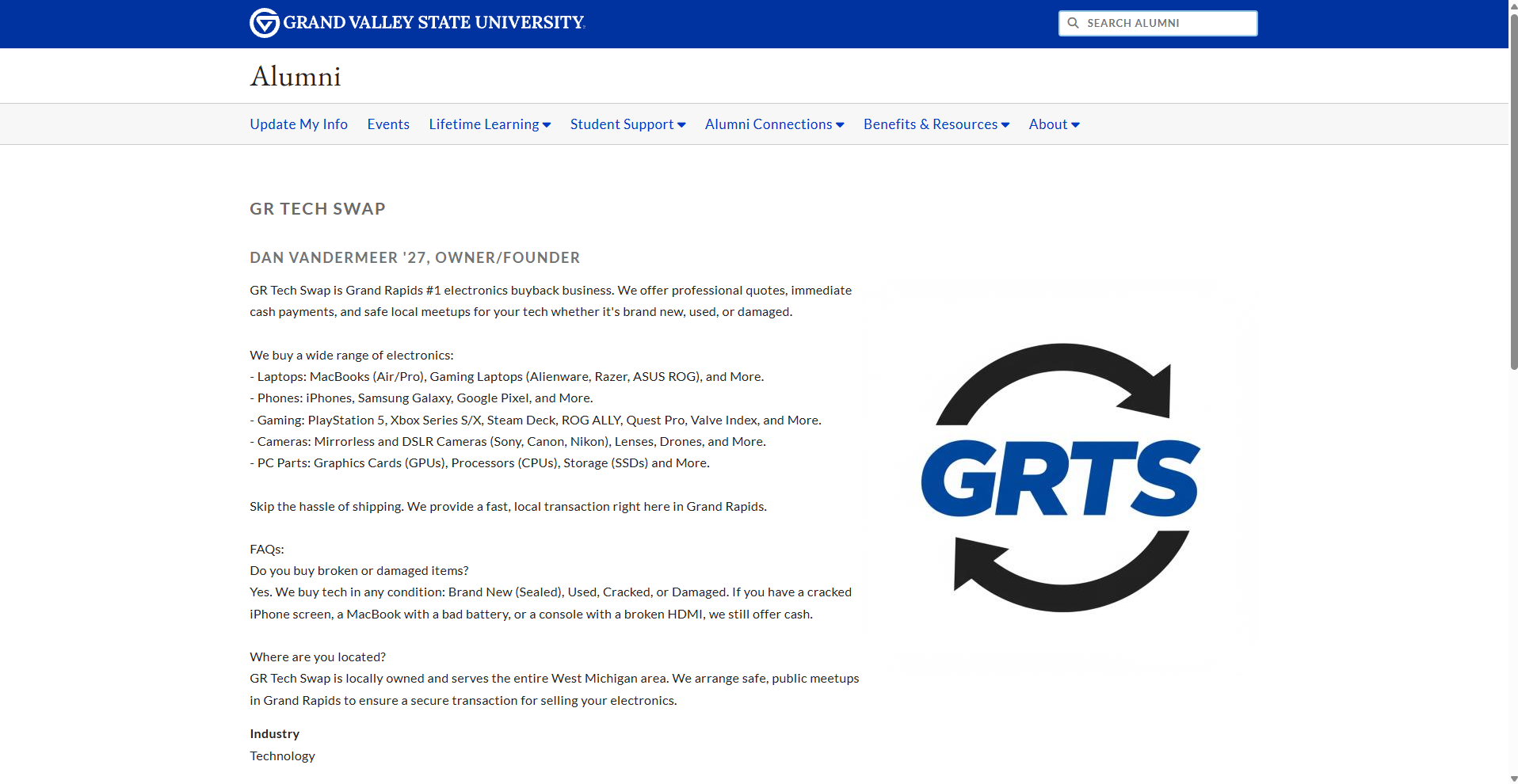1518x784 pixels.
Task: Select Update My Info in navigation
Action: click(x=298, y=124)
